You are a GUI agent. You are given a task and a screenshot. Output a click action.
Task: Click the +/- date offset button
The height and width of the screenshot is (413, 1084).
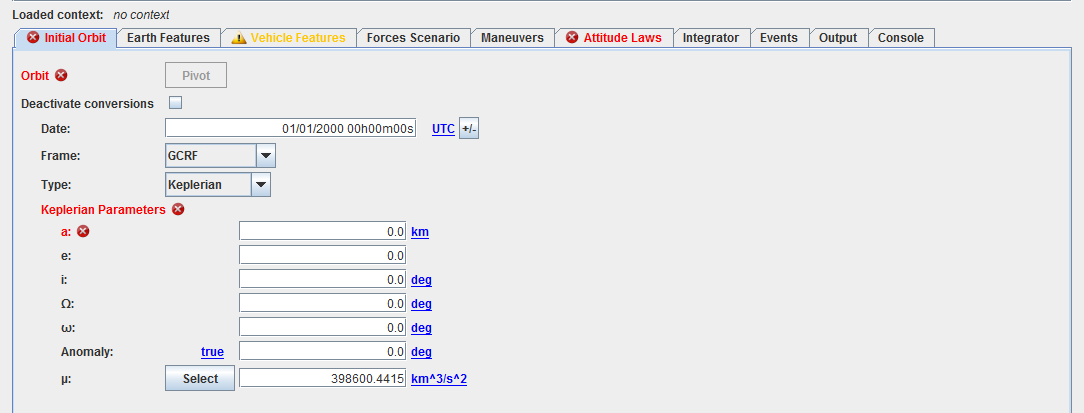[469, 129]
